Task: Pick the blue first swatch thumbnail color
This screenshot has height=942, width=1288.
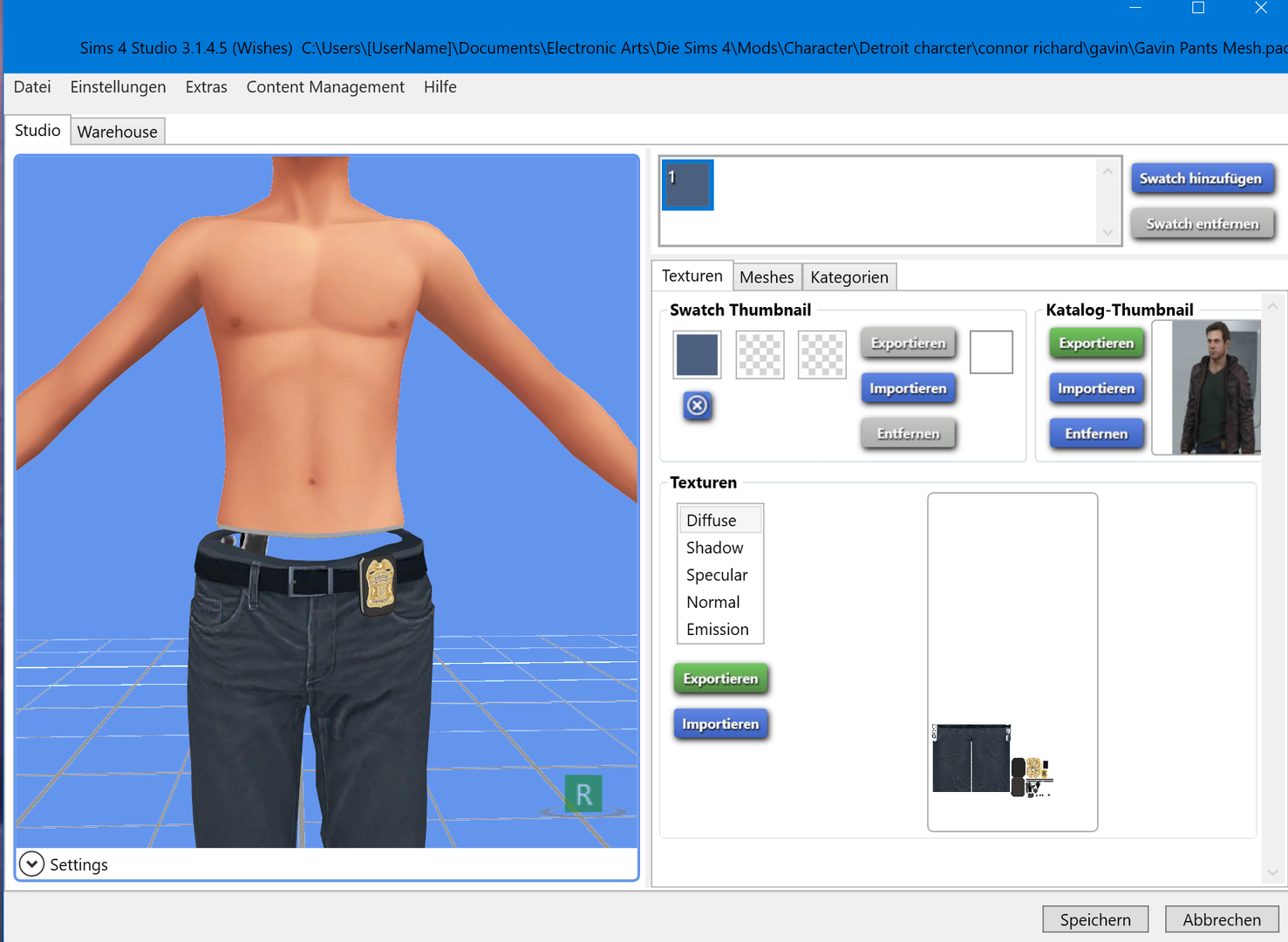Action: click(x=697, y=354)
